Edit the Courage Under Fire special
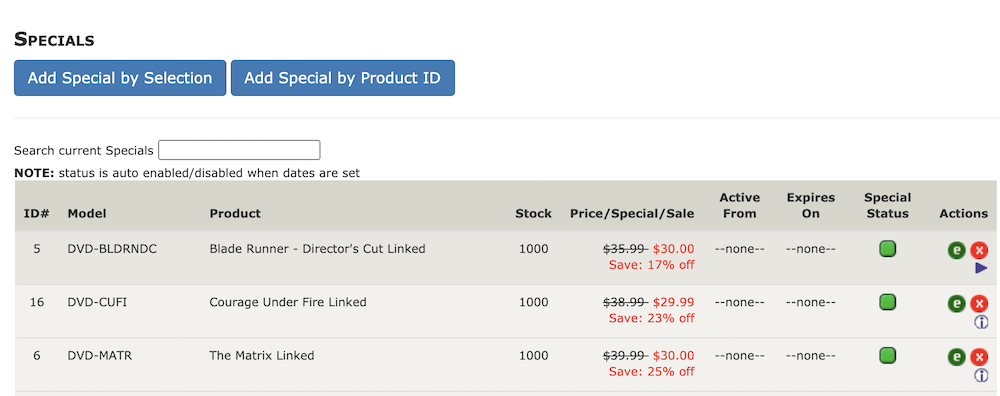Image resolution: width=1000 pixels, height=396 pixels. coord(956,304)
